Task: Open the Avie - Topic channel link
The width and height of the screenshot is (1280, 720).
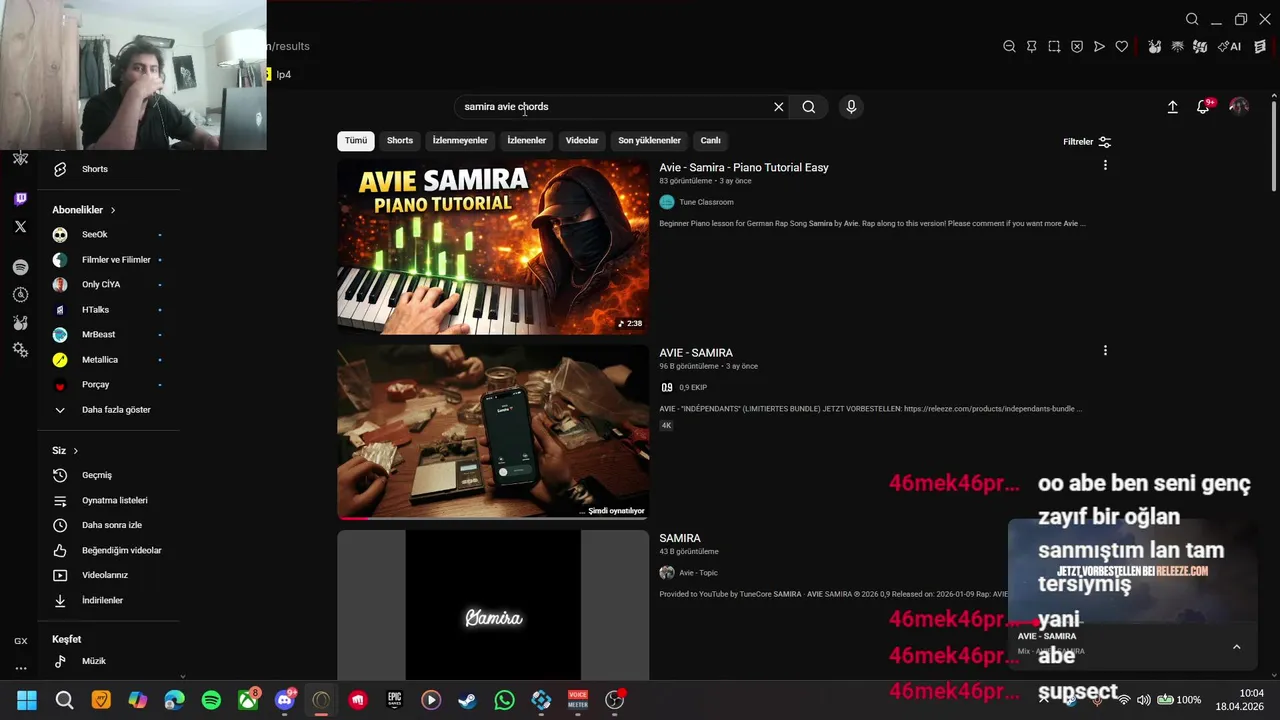Action: tap(698, 573)
